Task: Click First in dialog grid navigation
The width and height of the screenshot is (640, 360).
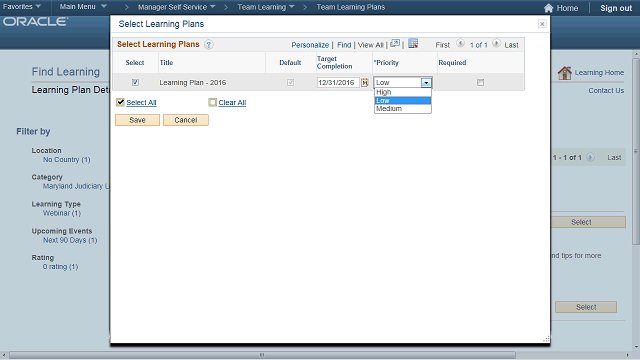Action: [442, 45]
